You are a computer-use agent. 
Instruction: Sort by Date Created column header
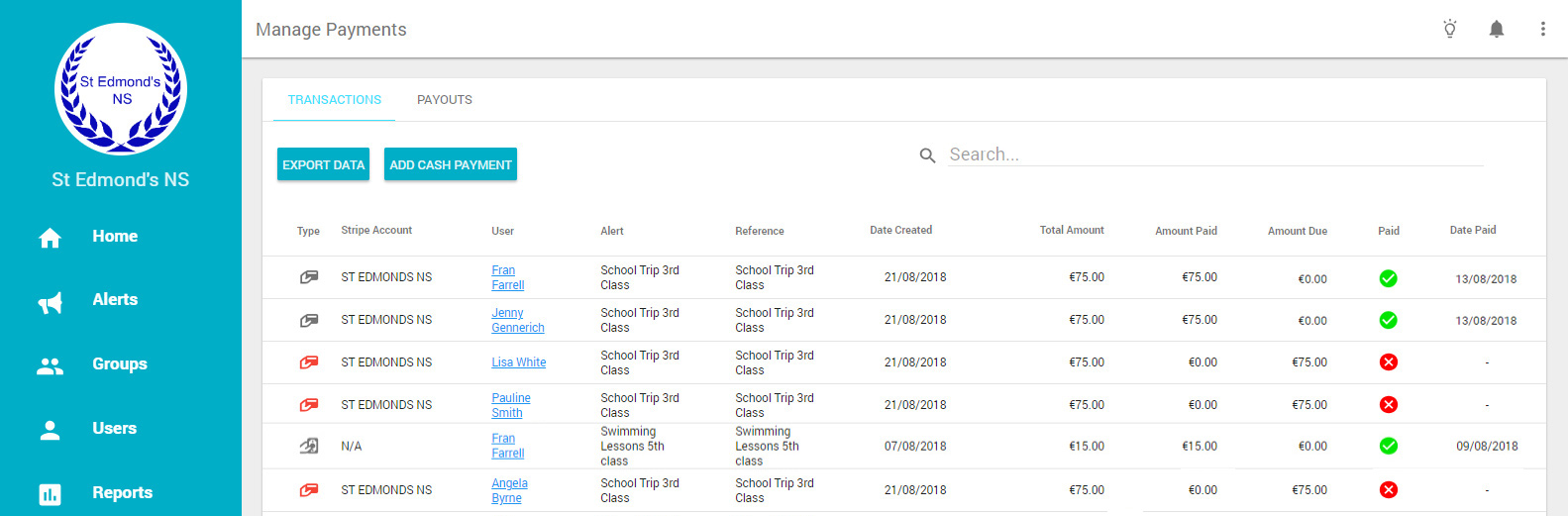[900, 230]
